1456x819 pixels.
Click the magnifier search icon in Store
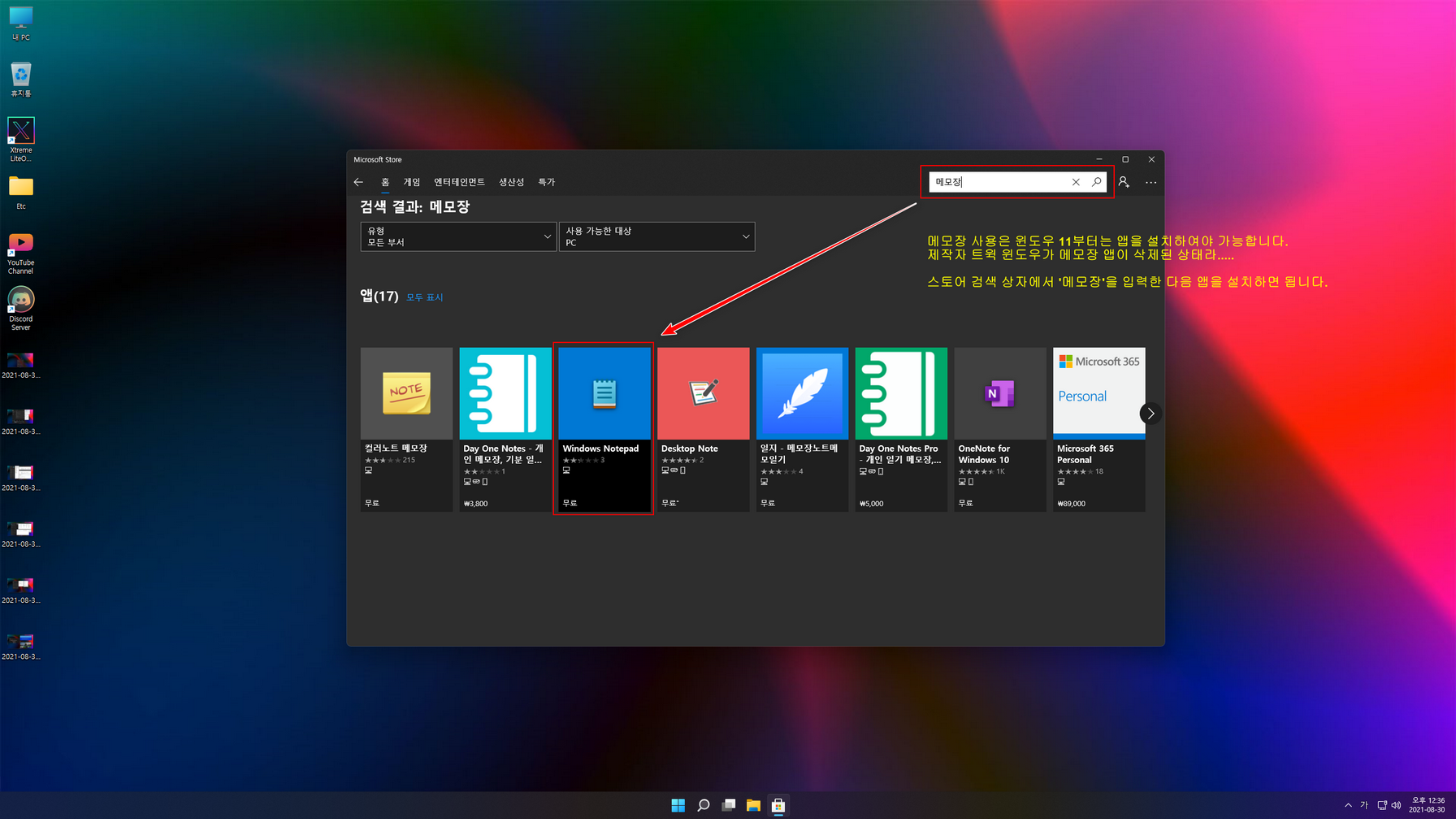(1096, 182)
